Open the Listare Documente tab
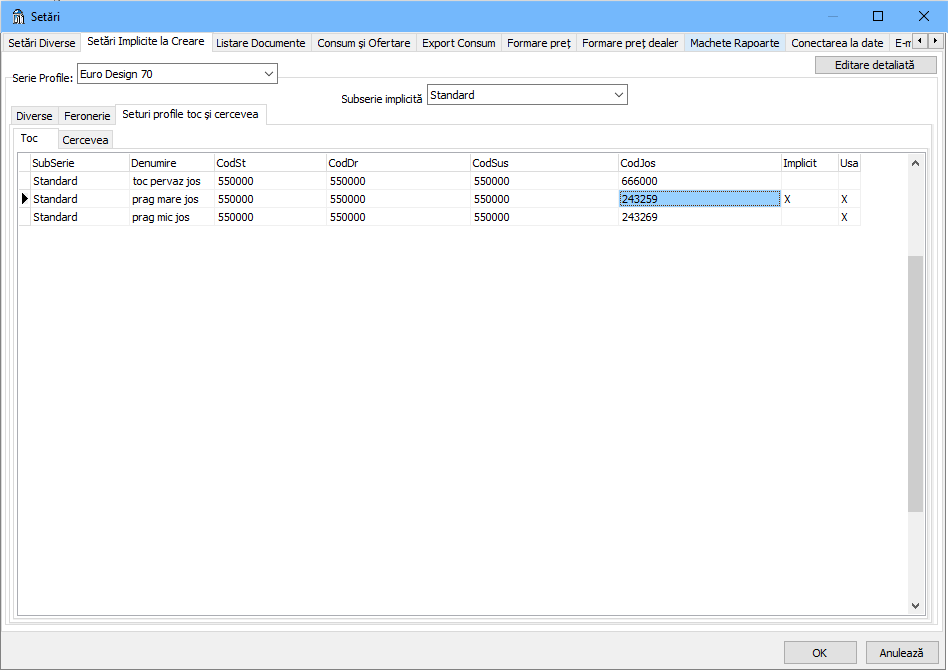Screen dimensions: 948x670 260,43
